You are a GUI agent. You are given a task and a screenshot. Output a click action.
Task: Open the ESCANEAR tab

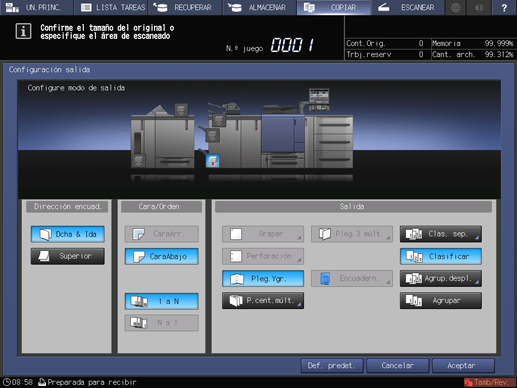click(x=408, y=7)
